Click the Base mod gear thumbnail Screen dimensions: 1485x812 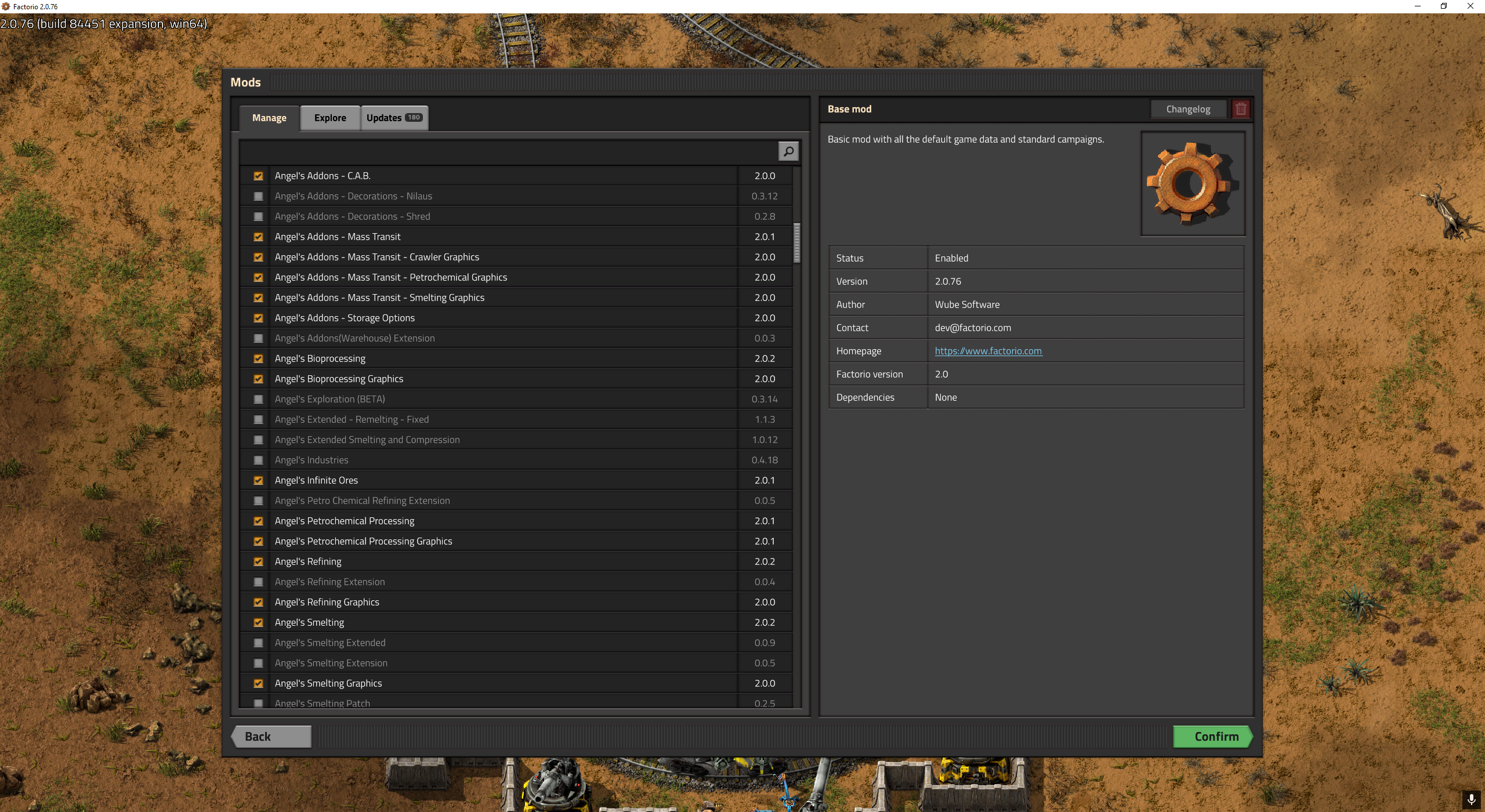(1193, 183)
